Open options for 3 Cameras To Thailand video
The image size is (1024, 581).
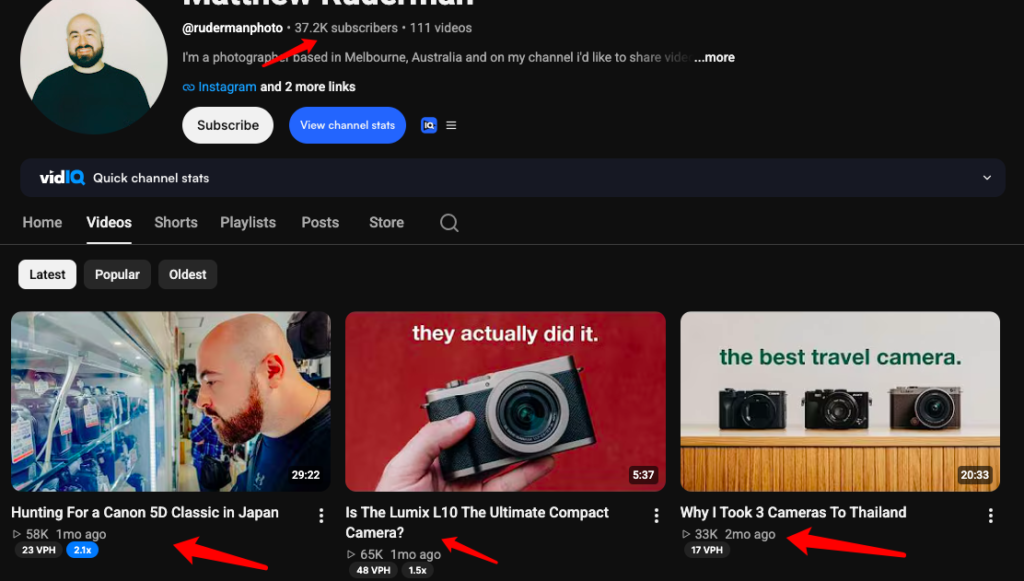point(991,516)
